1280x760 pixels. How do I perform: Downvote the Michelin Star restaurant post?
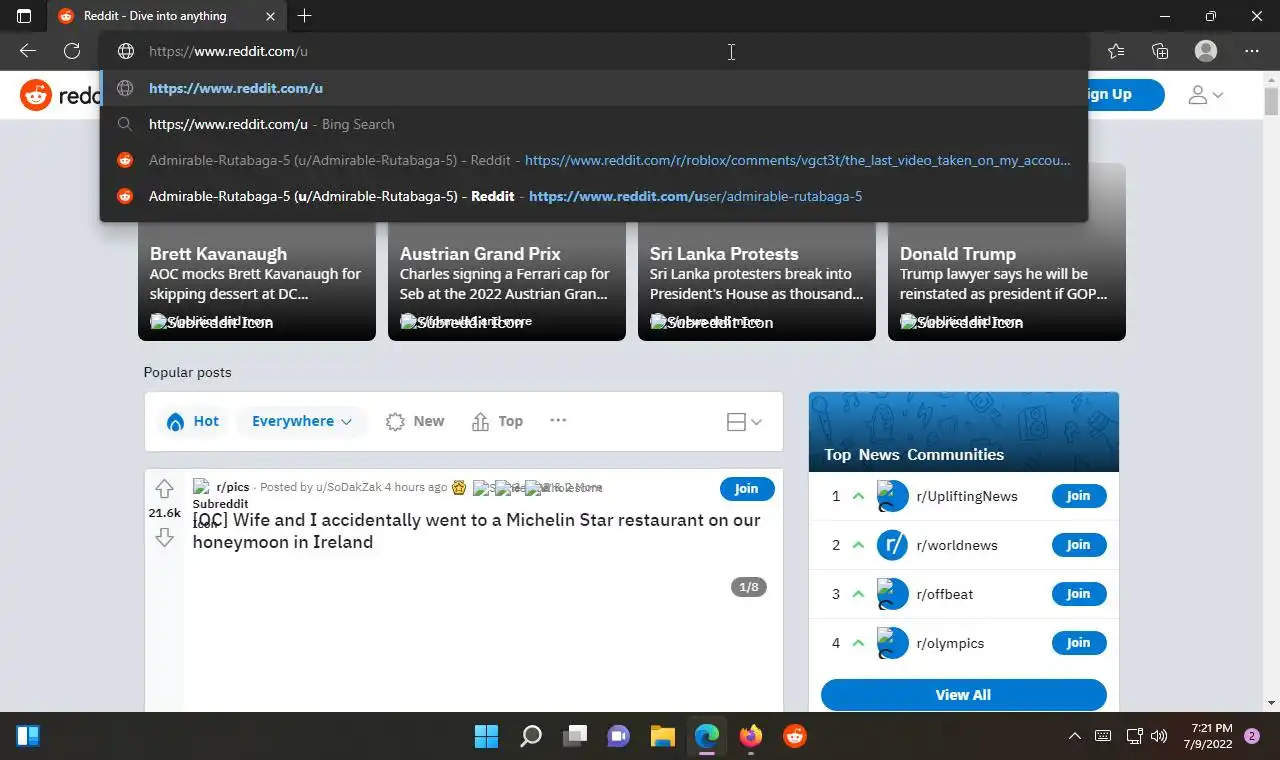[165, 538]
